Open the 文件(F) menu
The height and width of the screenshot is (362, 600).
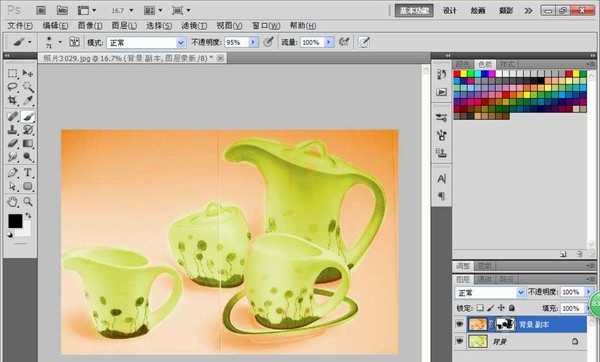click(20, 26)
